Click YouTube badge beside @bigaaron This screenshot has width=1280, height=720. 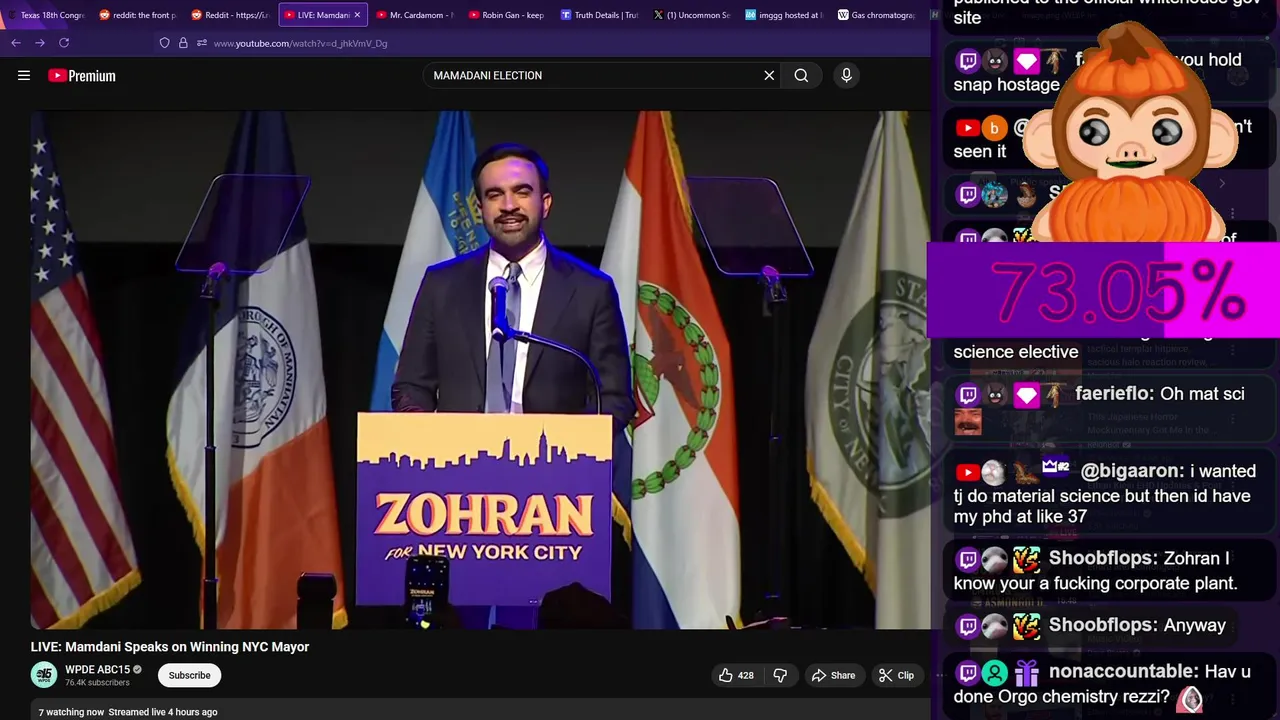pos(967,472)
